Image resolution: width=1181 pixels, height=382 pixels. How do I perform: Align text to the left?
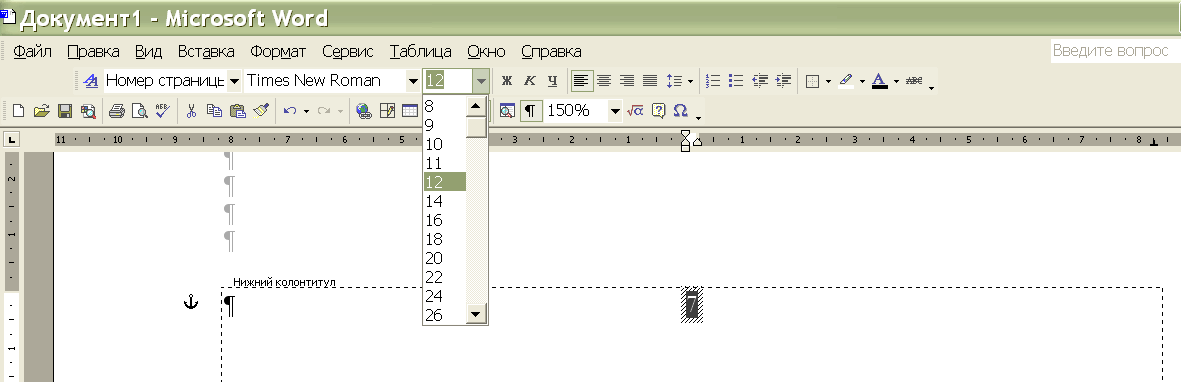point(581,81)
